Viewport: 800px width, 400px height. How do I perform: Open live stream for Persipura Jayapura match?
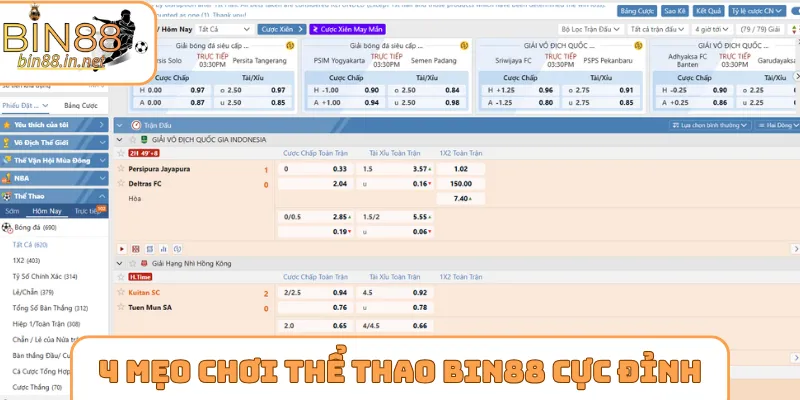[121, 249]
